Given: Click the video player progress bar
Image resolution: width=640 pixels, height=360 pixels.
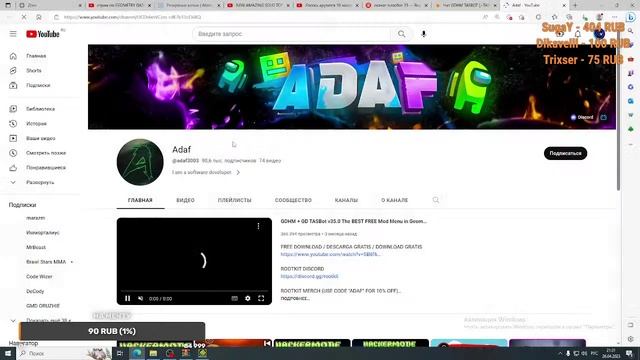Looking at the screenshot, I should click(194, 291).
